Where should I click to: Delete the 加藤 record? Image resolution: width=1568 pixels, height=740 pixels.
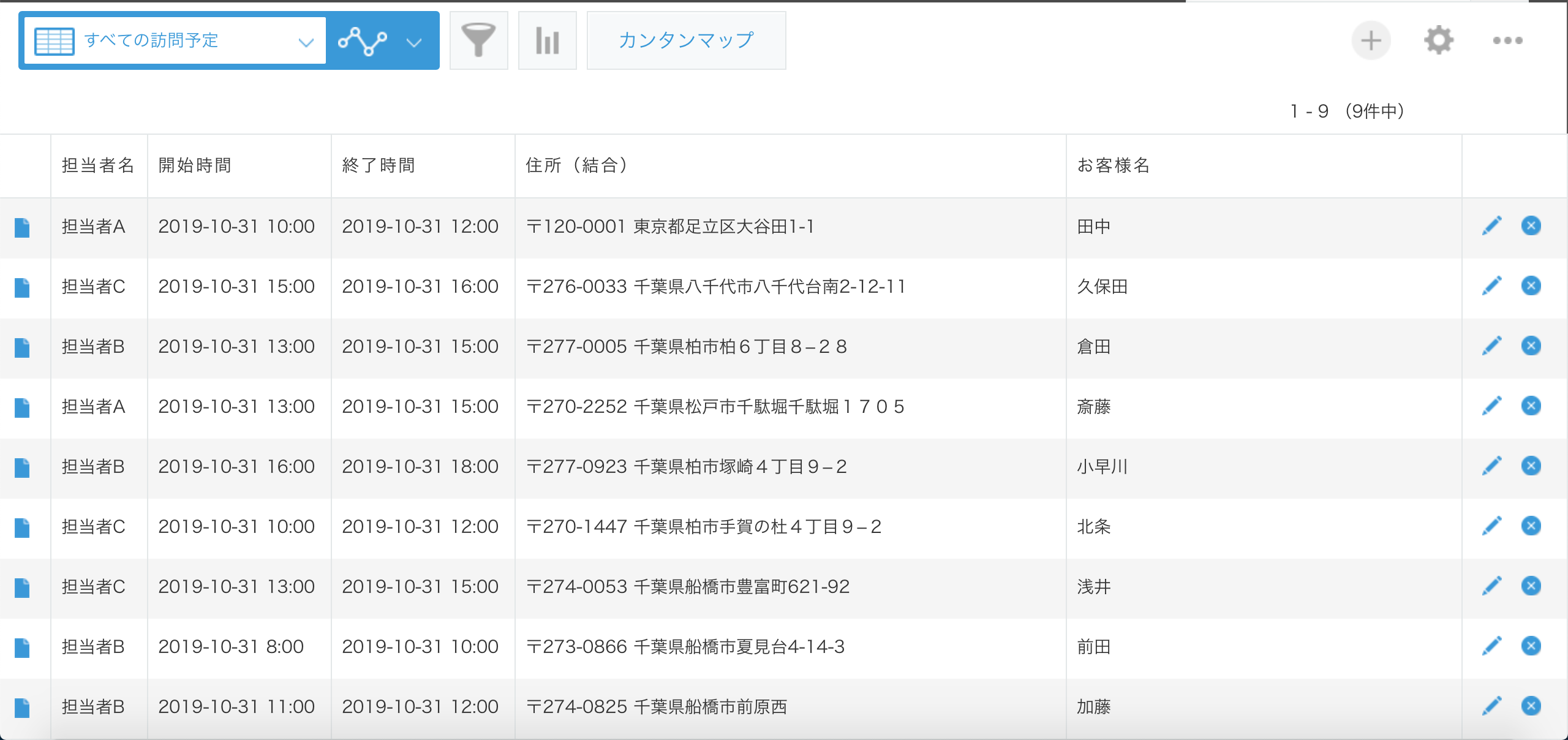1531,706
